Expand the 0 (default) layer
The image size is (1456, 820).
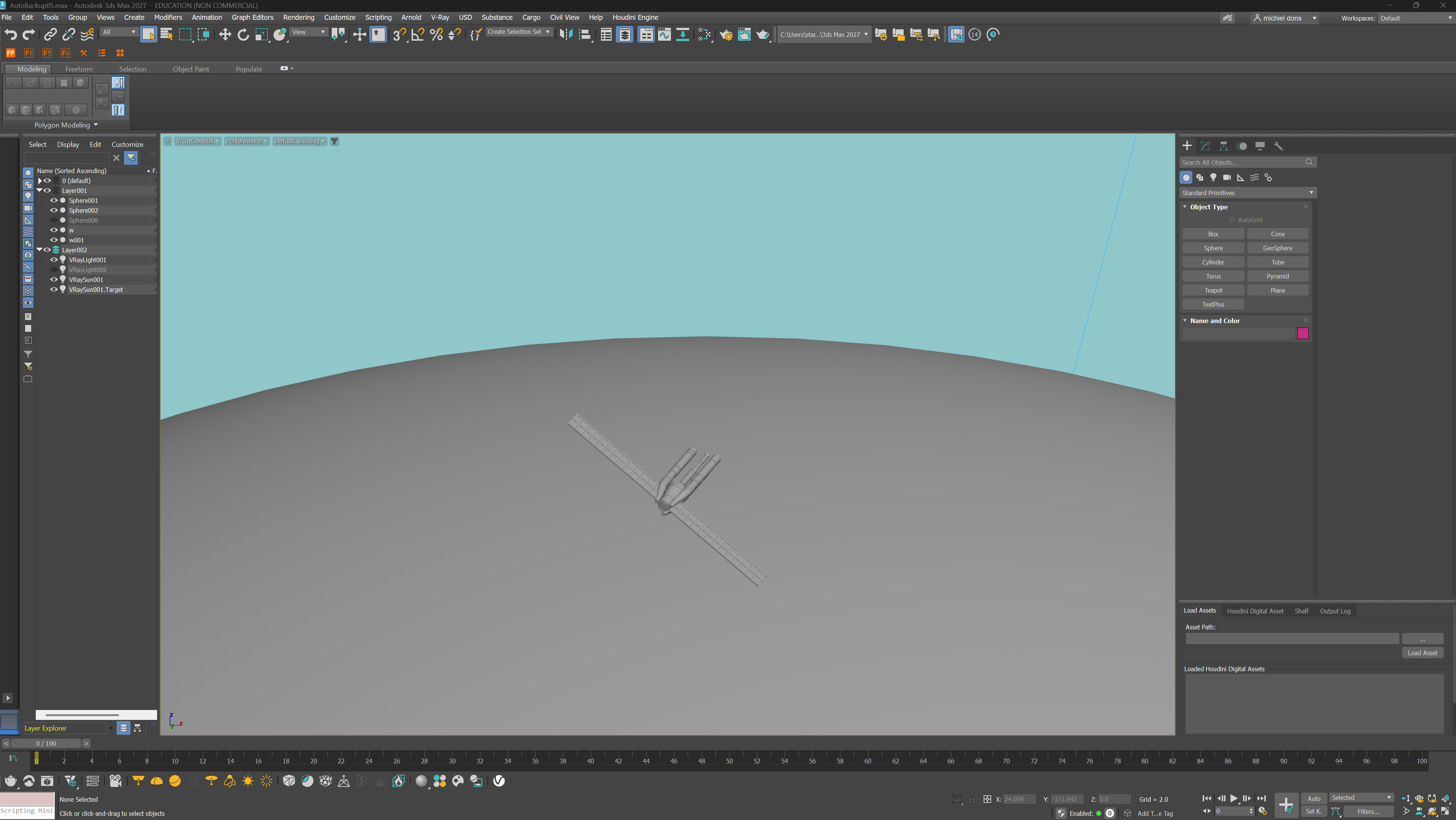[40, 181]
